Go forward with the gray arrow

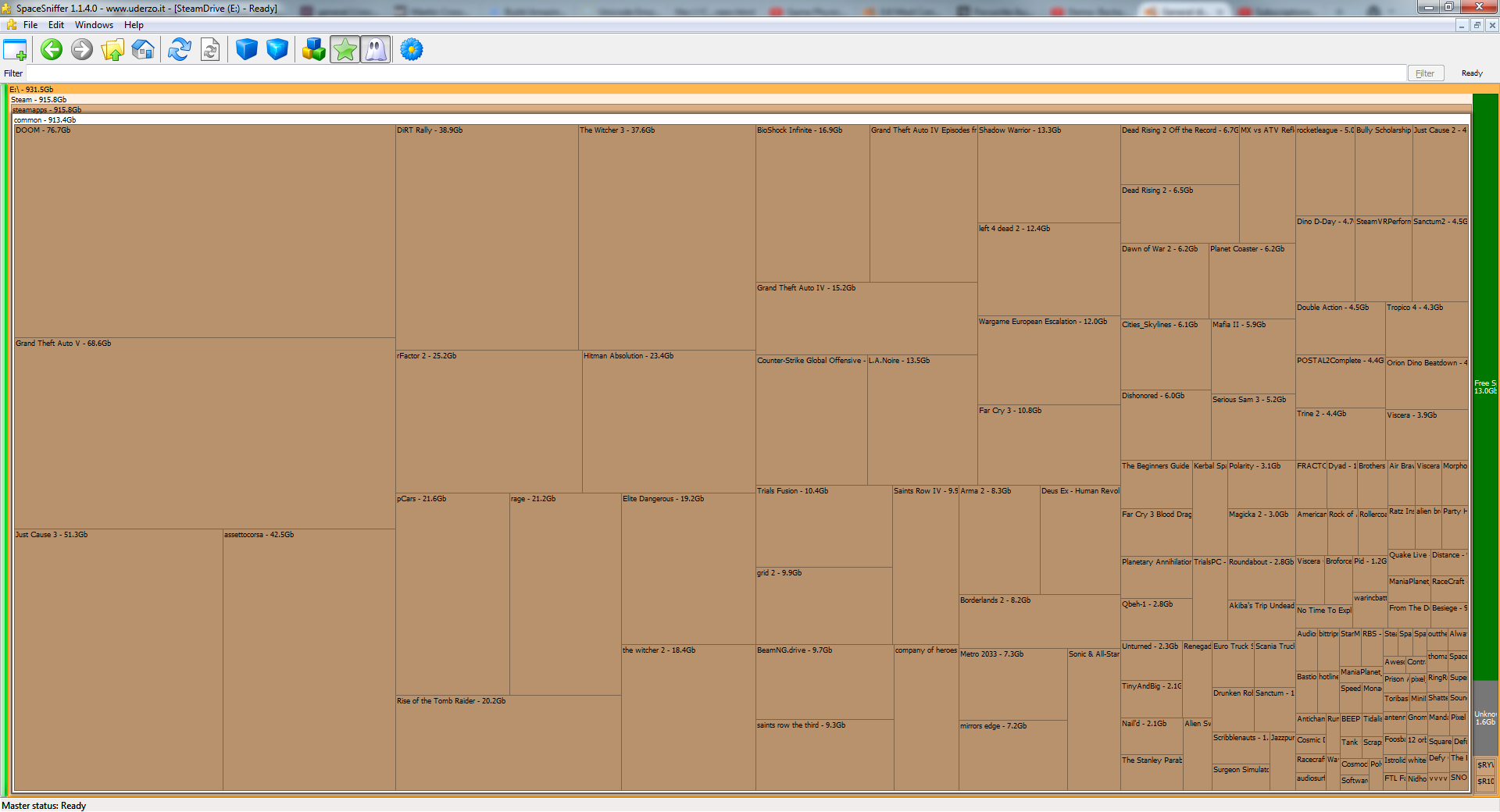point(82,50)
